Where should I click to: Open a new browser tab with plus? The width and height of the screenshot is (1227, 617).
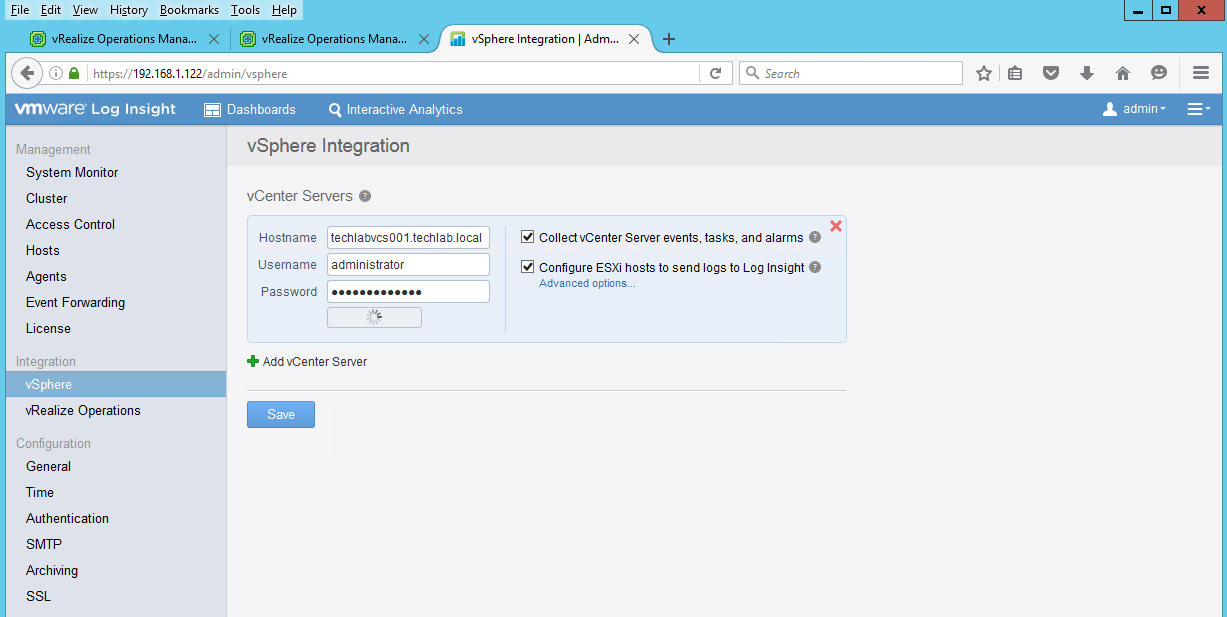pyautogui.click(x=669, y=39)
